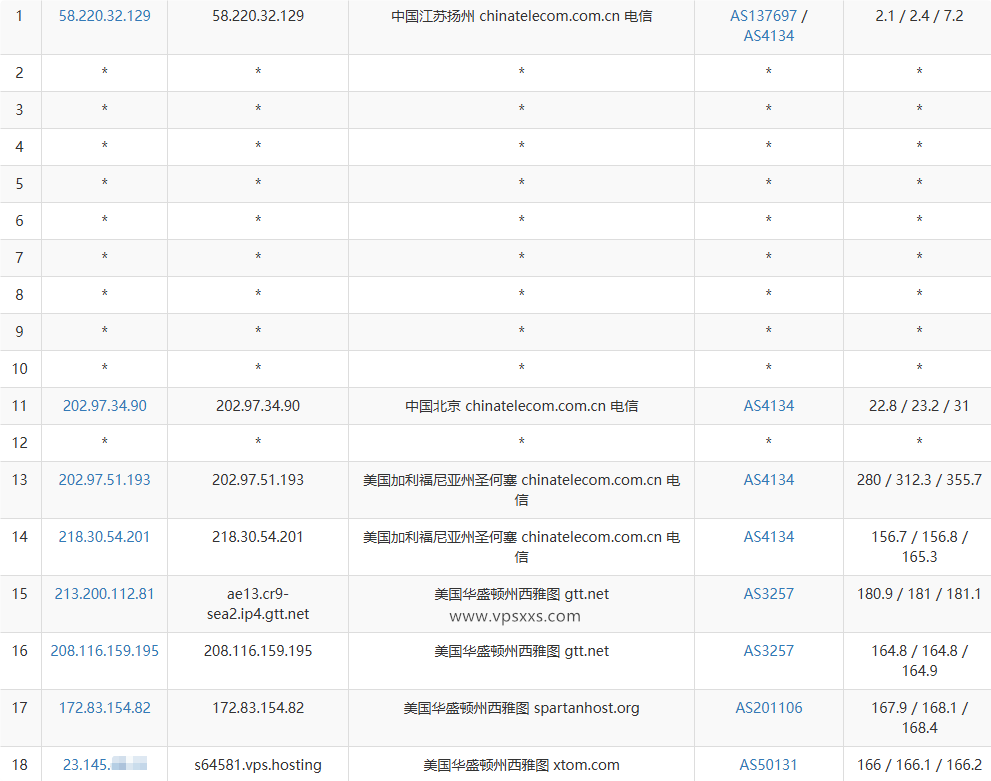Select the location text 美国华盛顿州西雅图 xtom.com
This screenshot has width=991, height=781.
pos(521,765)
